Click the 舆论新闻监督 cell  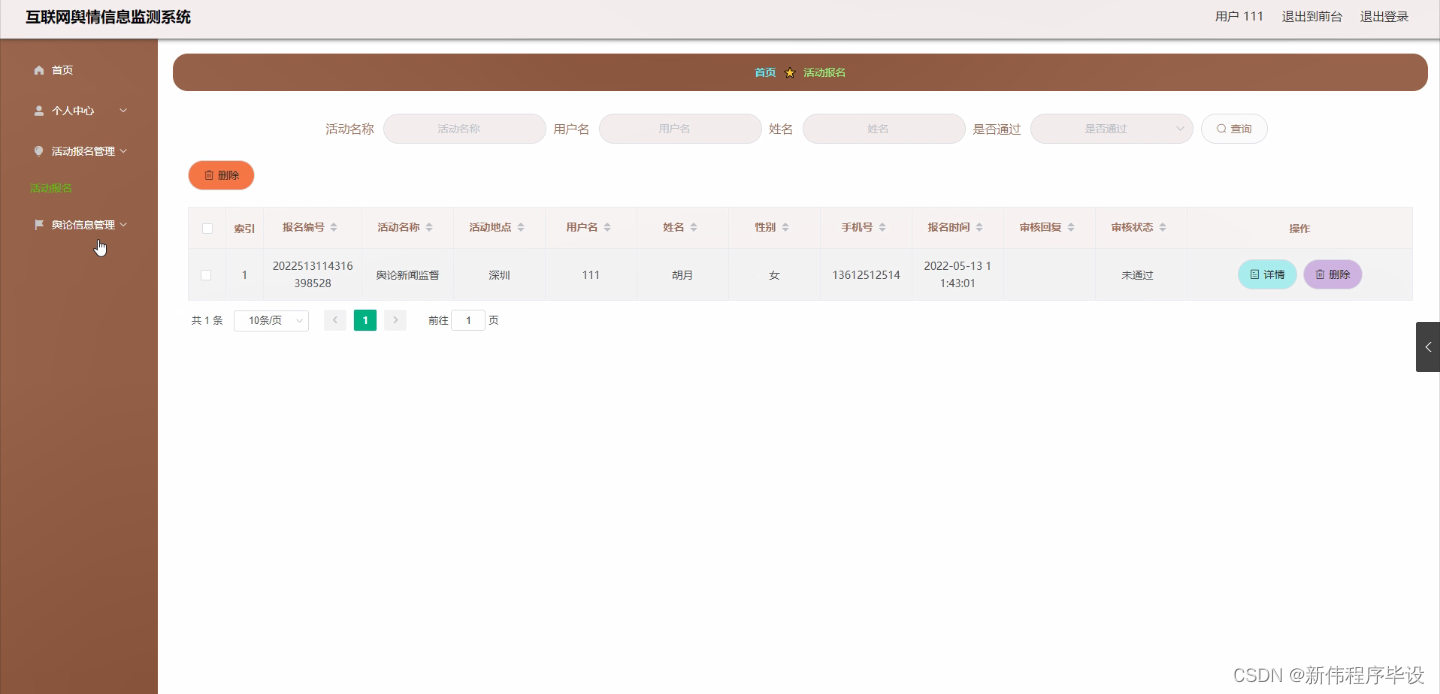(407, 275)
